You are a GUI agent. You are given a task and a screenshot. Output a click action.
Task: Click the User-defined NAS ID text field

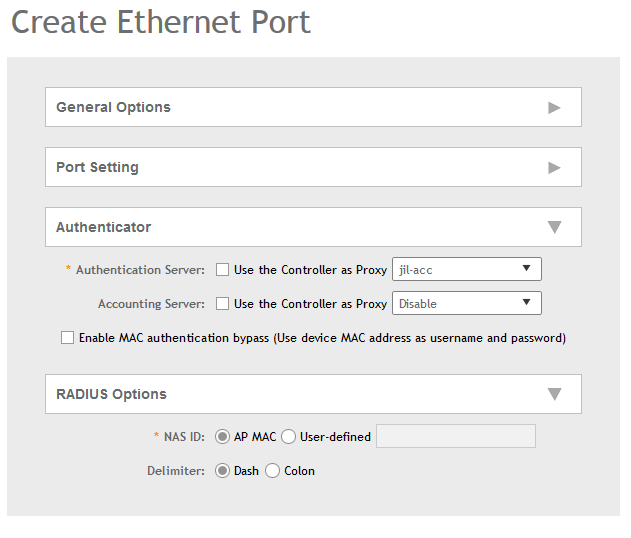pos(455,436)
